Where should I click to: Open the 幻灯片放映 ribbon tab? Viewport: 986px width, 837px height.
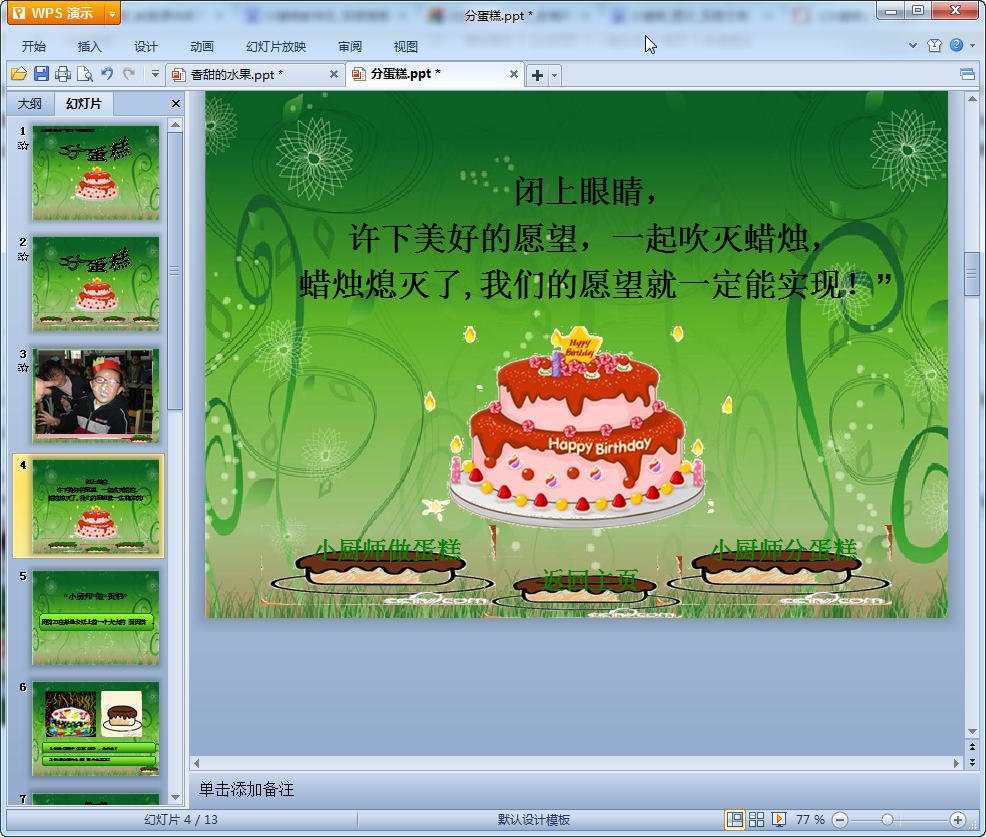(x=276, y=47)
